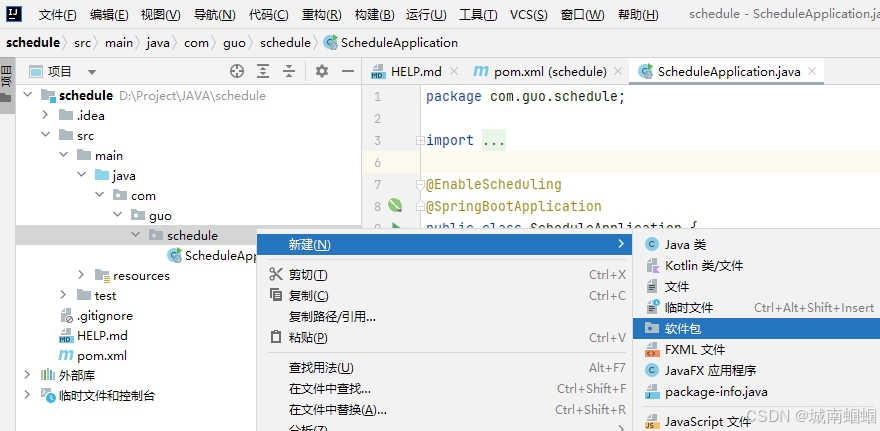Expand the external libraries node

(x=27, y=375)
